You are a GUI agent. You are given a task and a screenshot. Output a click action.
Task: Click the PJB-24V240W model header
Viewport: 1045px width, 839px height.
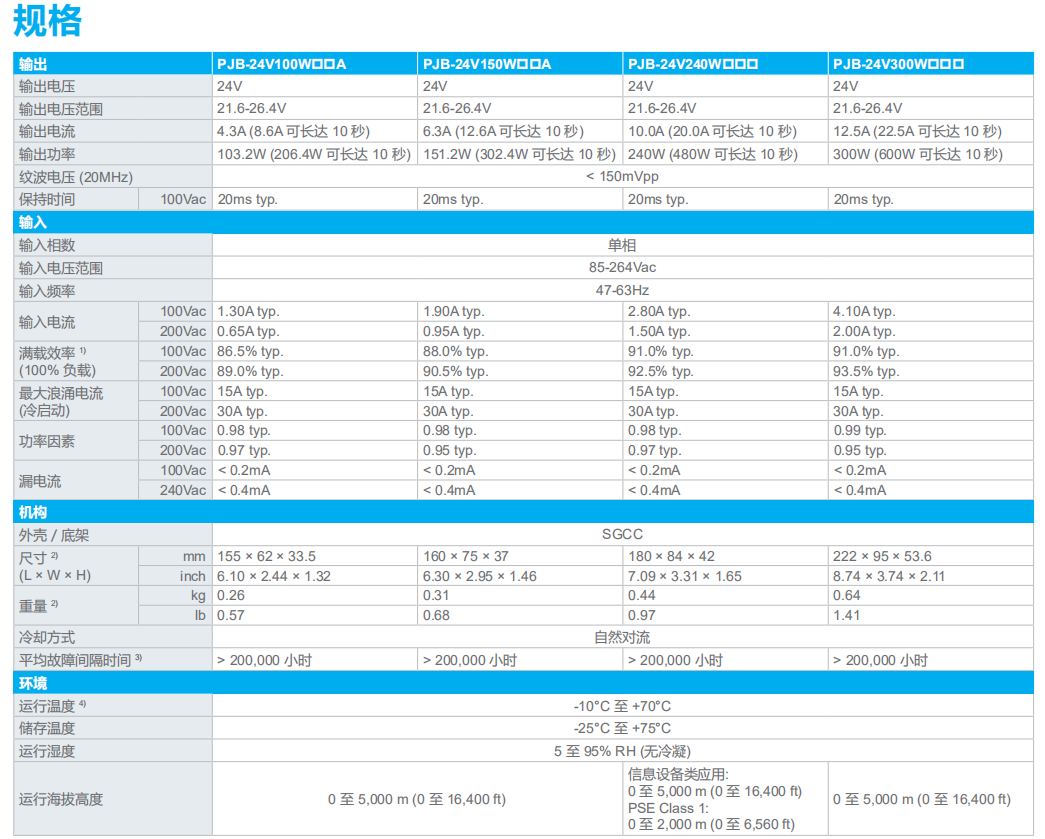pos(692,64)
